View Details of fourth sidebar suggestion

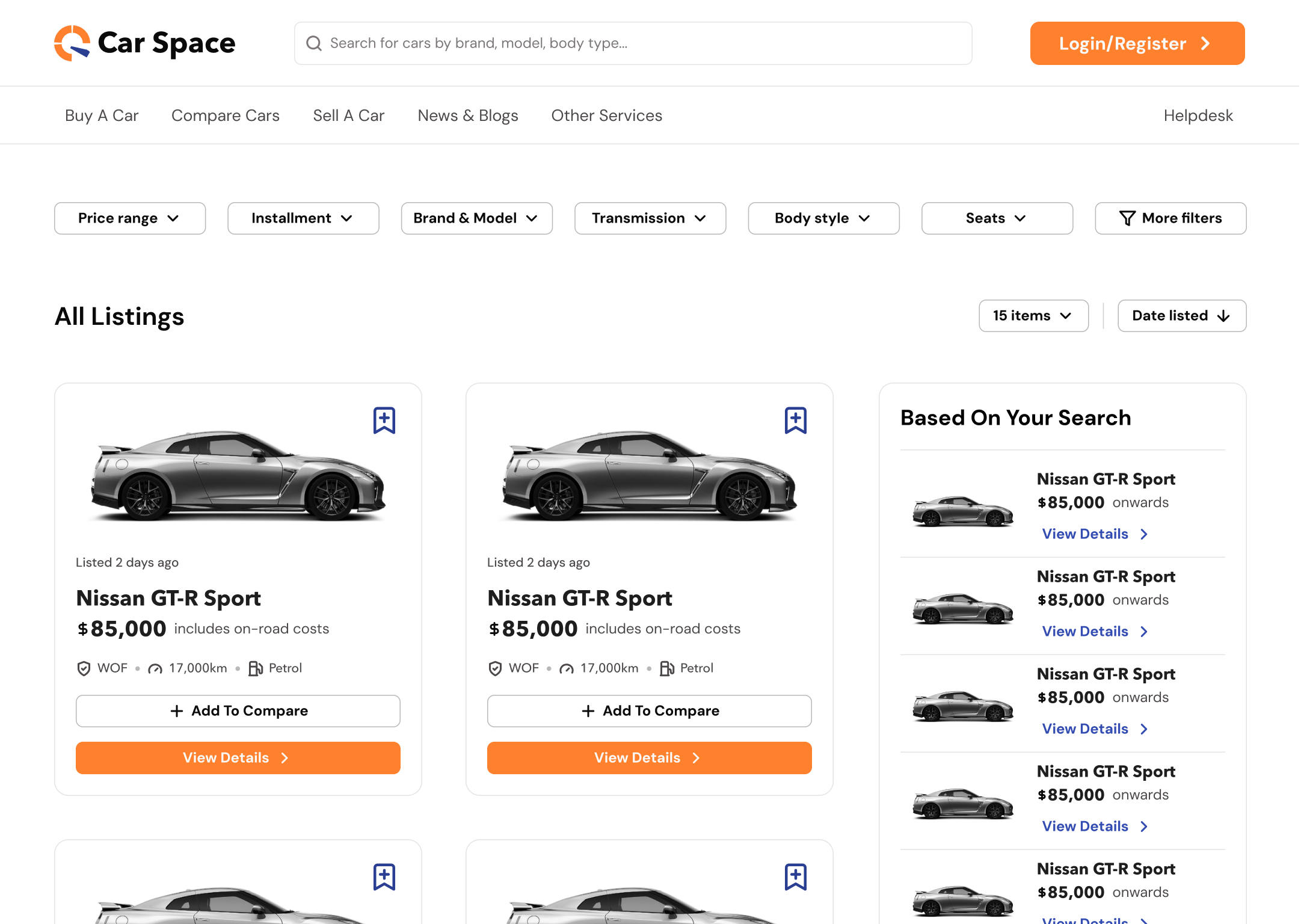pos(1095,827)
